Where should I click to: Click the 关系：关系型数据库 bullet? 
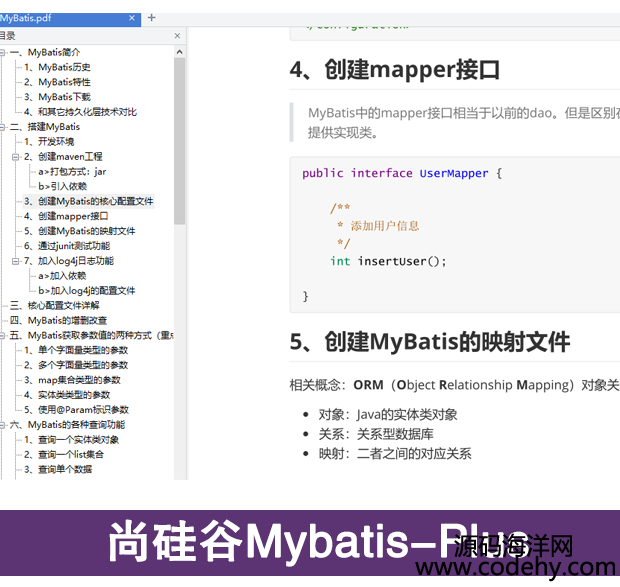[x=376, y=434]
